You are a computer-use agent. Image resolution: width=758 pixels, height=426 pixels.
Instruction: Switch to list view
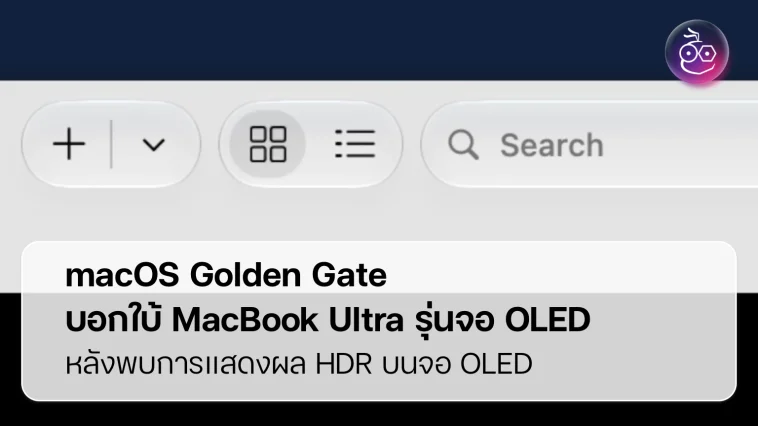(355, 144)
